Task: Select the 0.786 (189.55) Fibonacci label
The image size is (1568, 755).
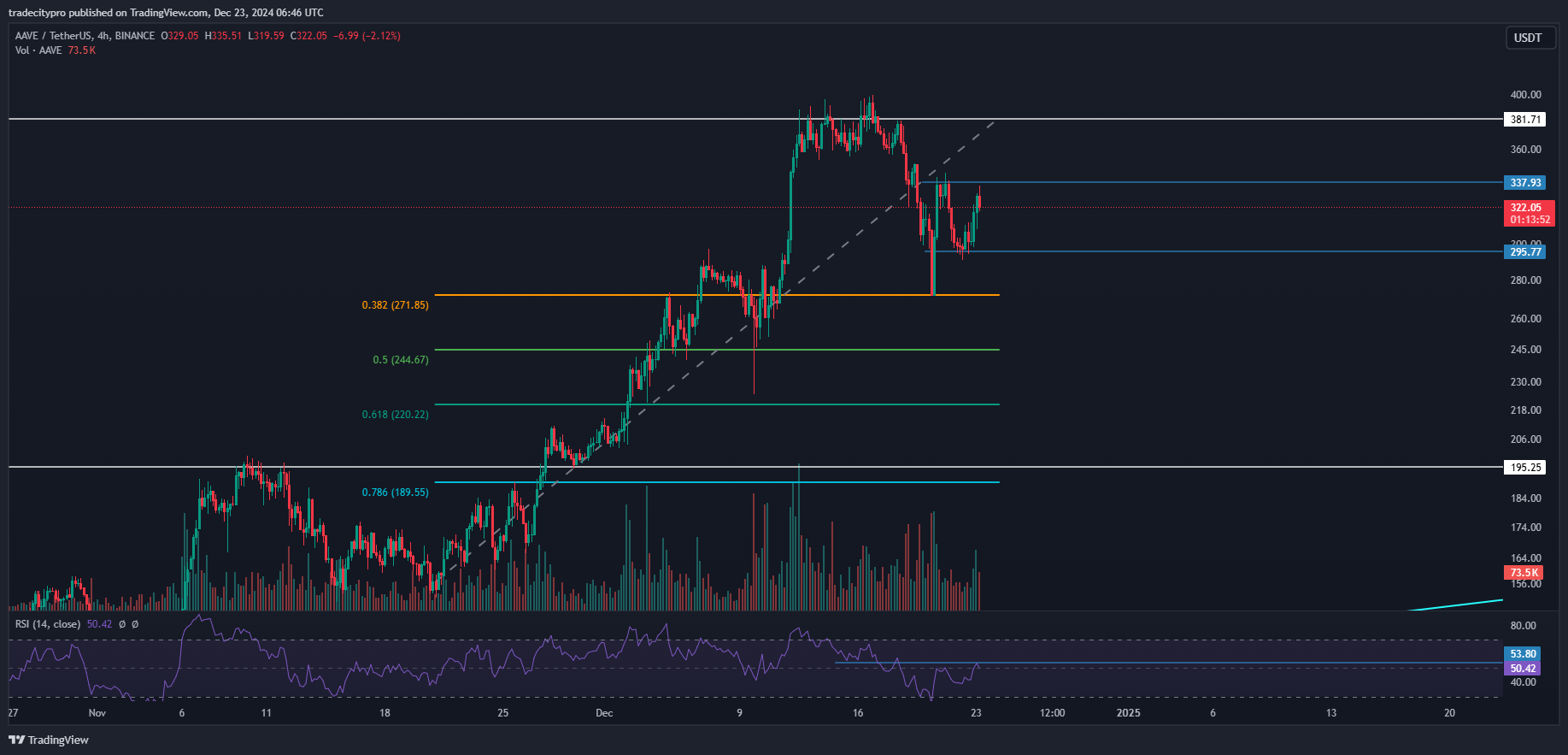Action: pos(396,493)
